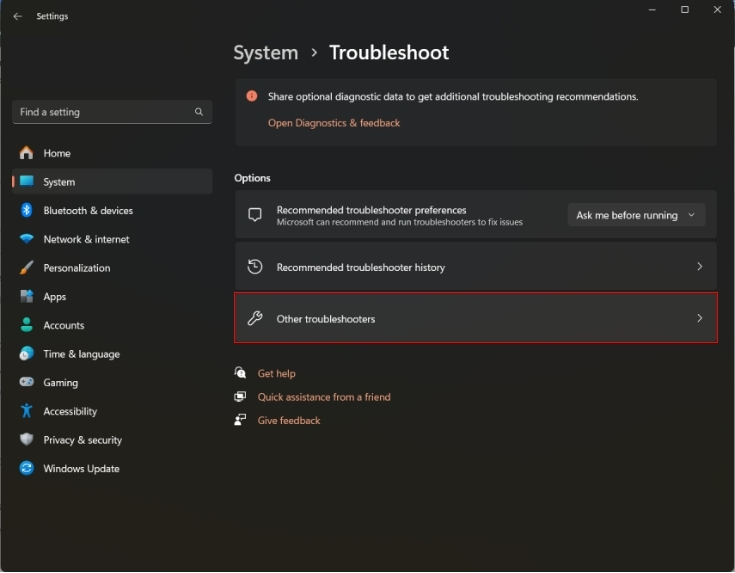Screen dimensions: 735x573
Task: Maximize the Settings window
Action: click(x=685, y=9)
